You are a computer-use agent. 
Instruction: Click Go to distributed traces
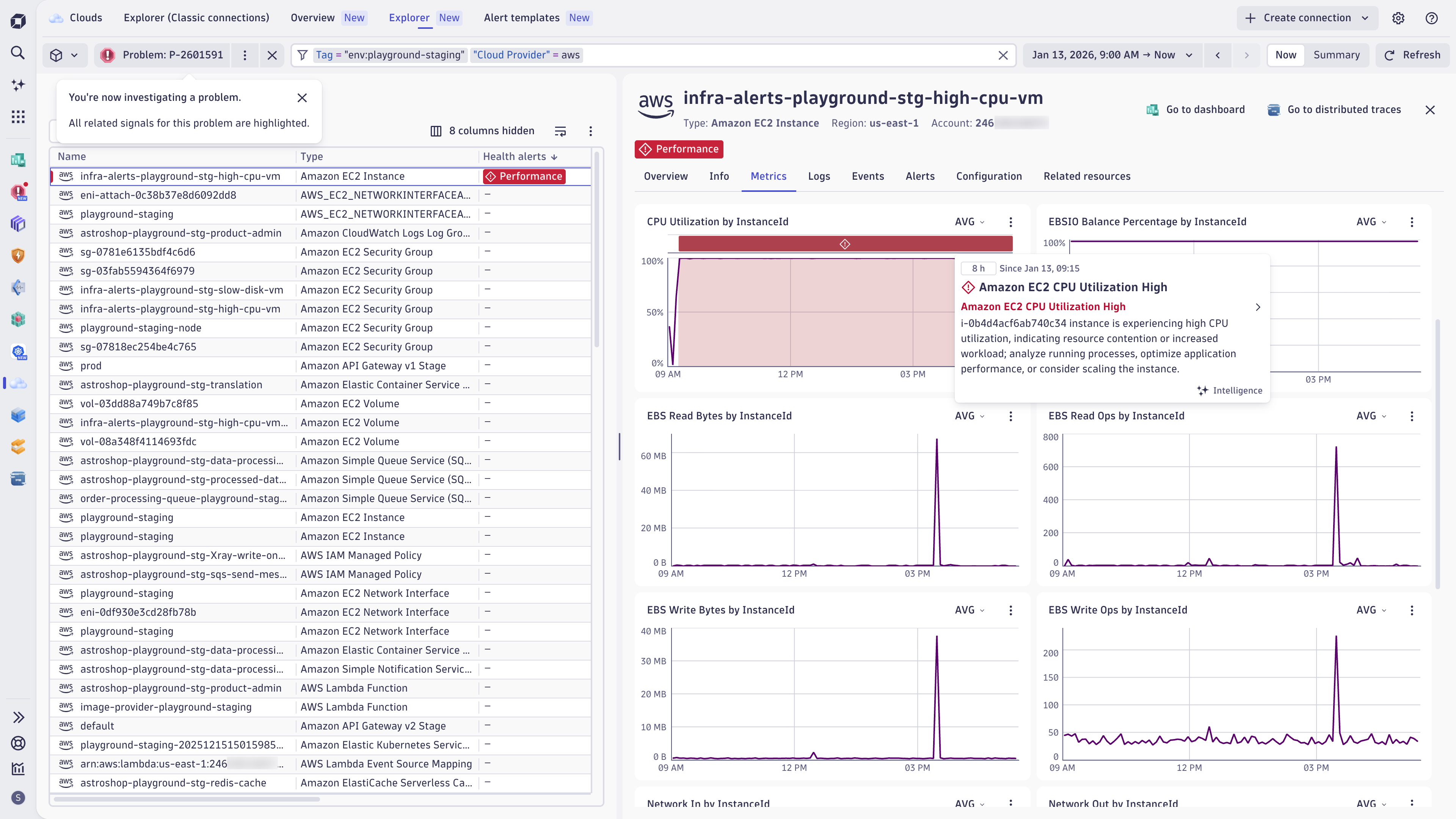(x=1335, y=110)
